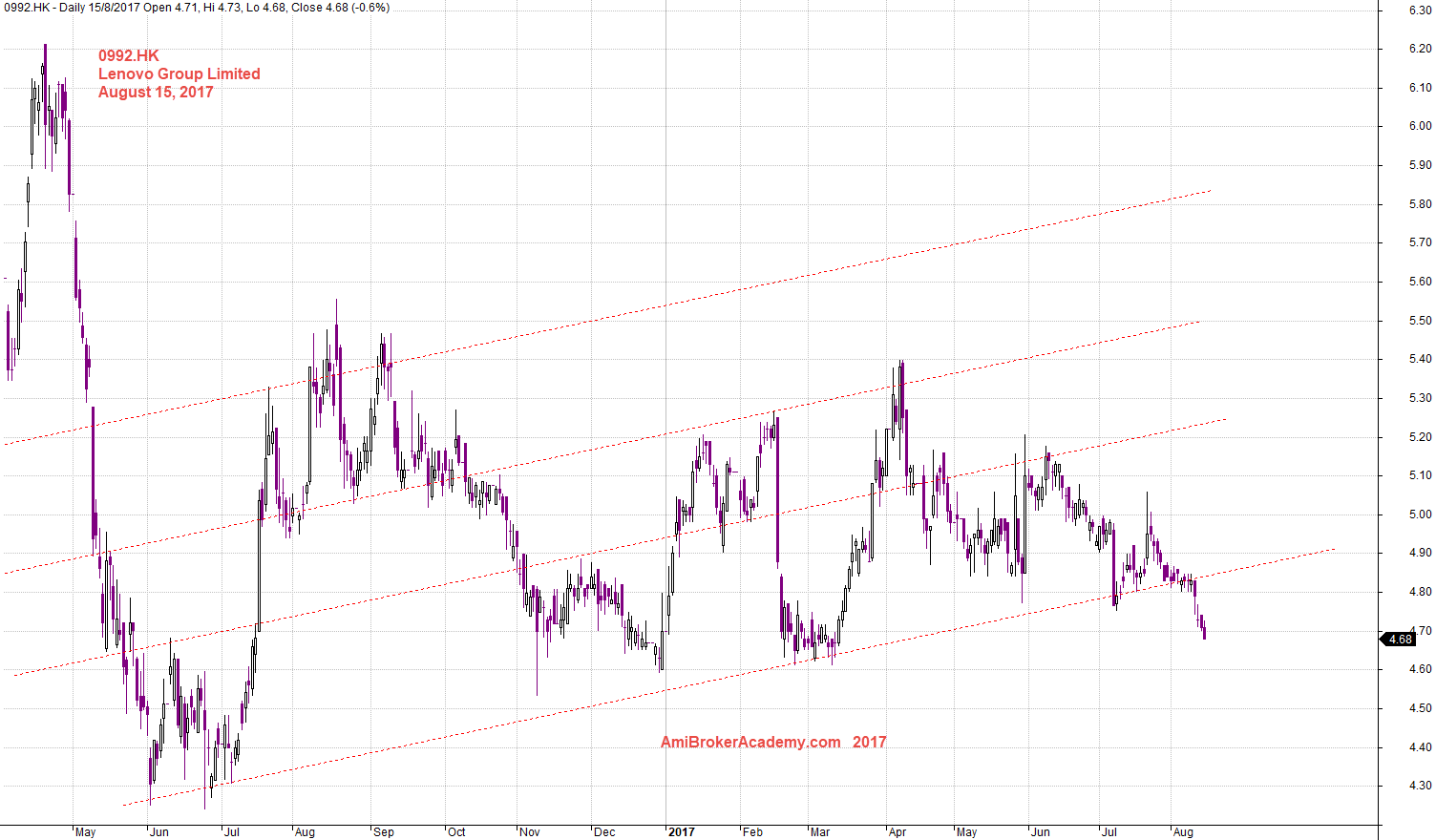This screenshot has height=840, width=1436.
Task: Click the 4.50 price axis label
Action: point(1420,708)
